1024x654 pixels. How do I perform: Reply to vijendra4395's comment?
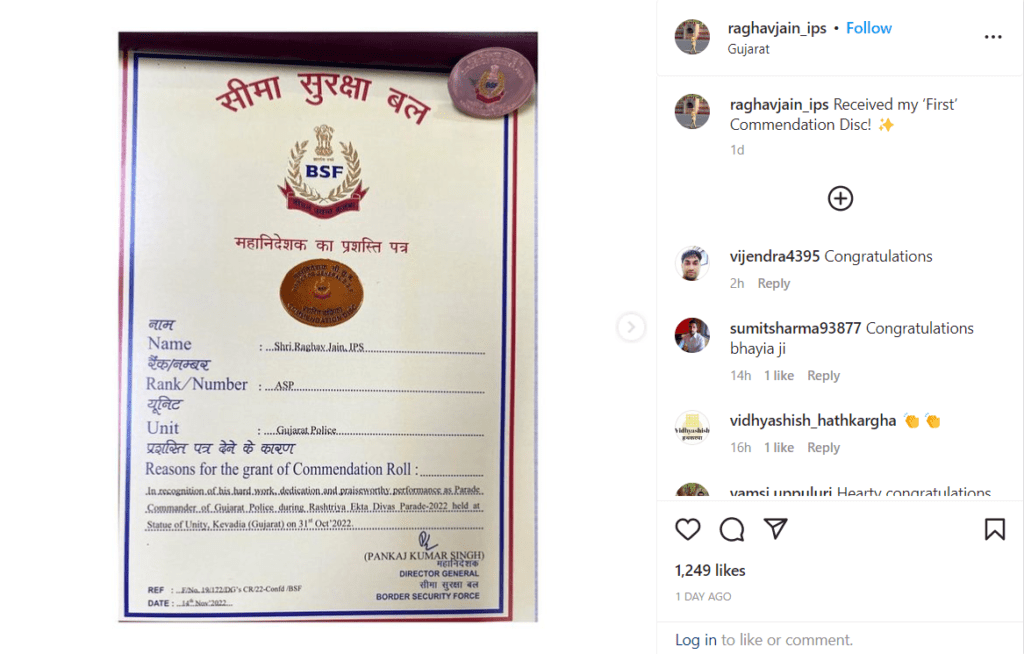pyautogui.click(x=773, y=284)
